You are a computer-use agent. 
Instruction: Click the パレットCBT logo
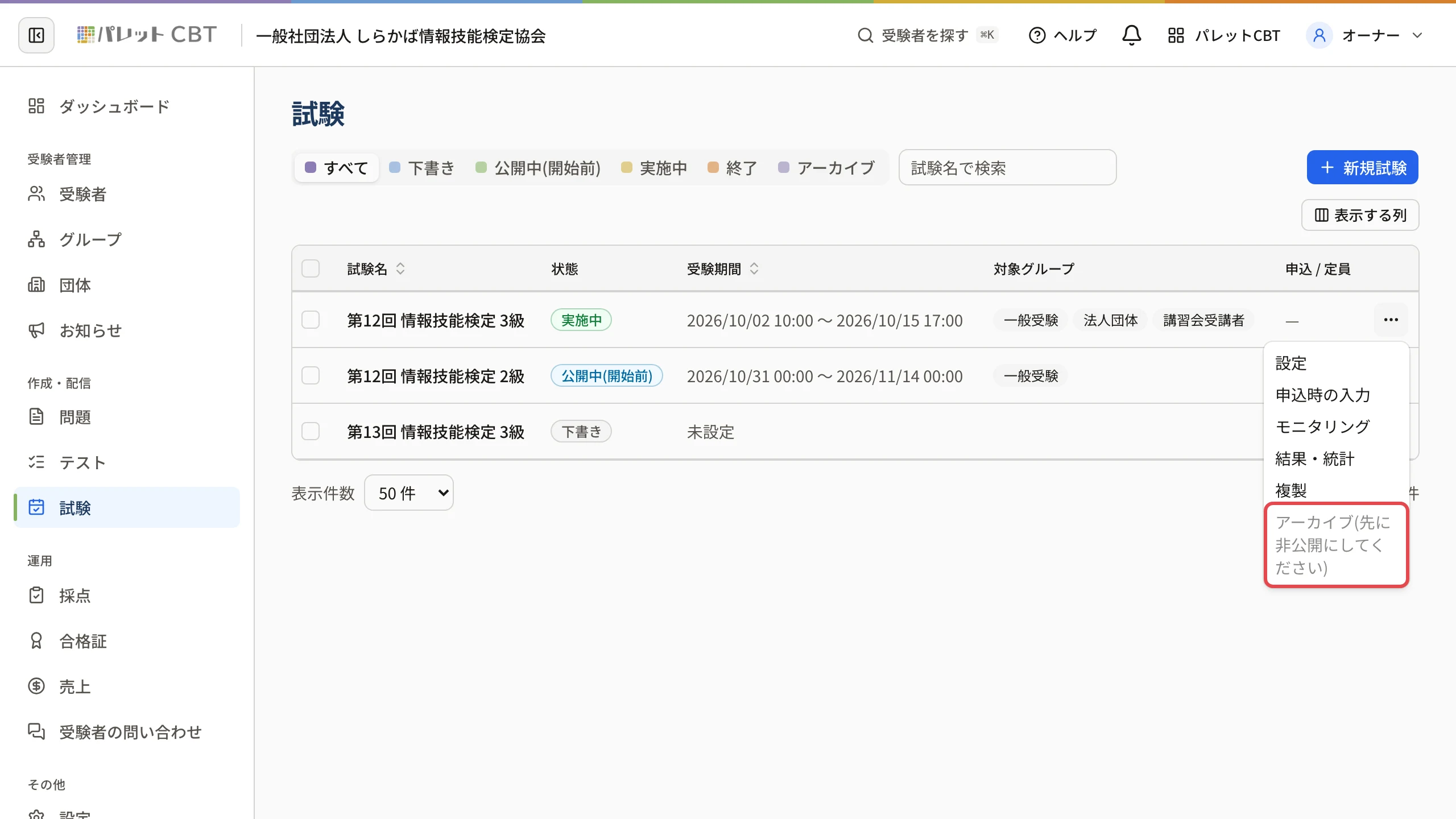pyautogui.click(x=147, y=35)
